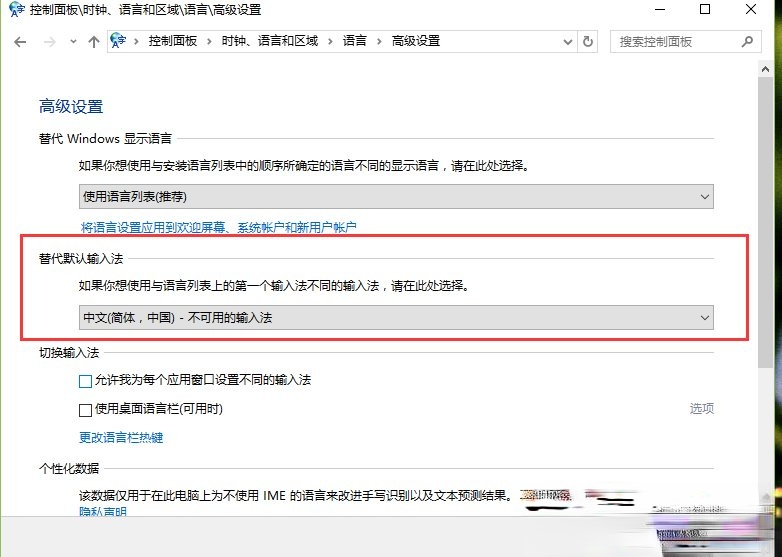782x557 pixels.
Task: Click the 高级设置 page heading
Action: click(71, 107)
